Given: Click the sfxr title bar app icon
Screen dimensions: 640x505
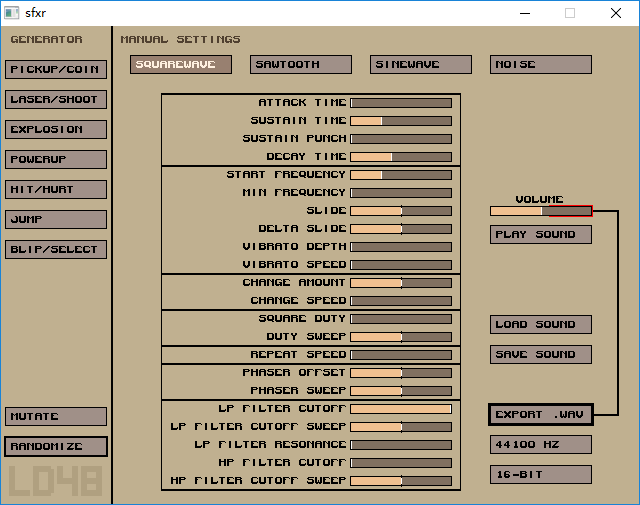Looking at the screenshot, I should [x=11, y=13].
